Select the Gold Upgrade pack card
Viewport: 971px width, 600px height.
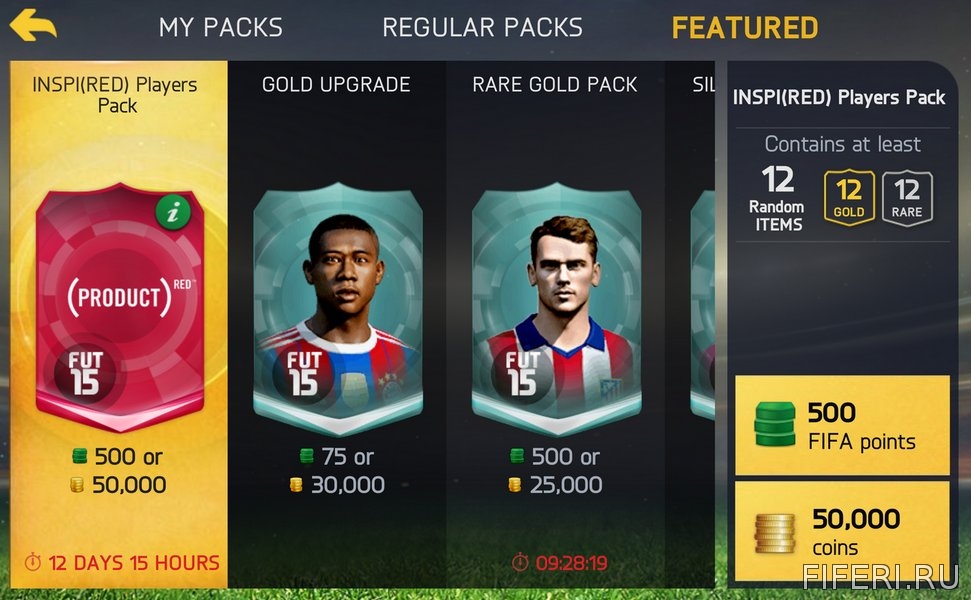[338, 308]
